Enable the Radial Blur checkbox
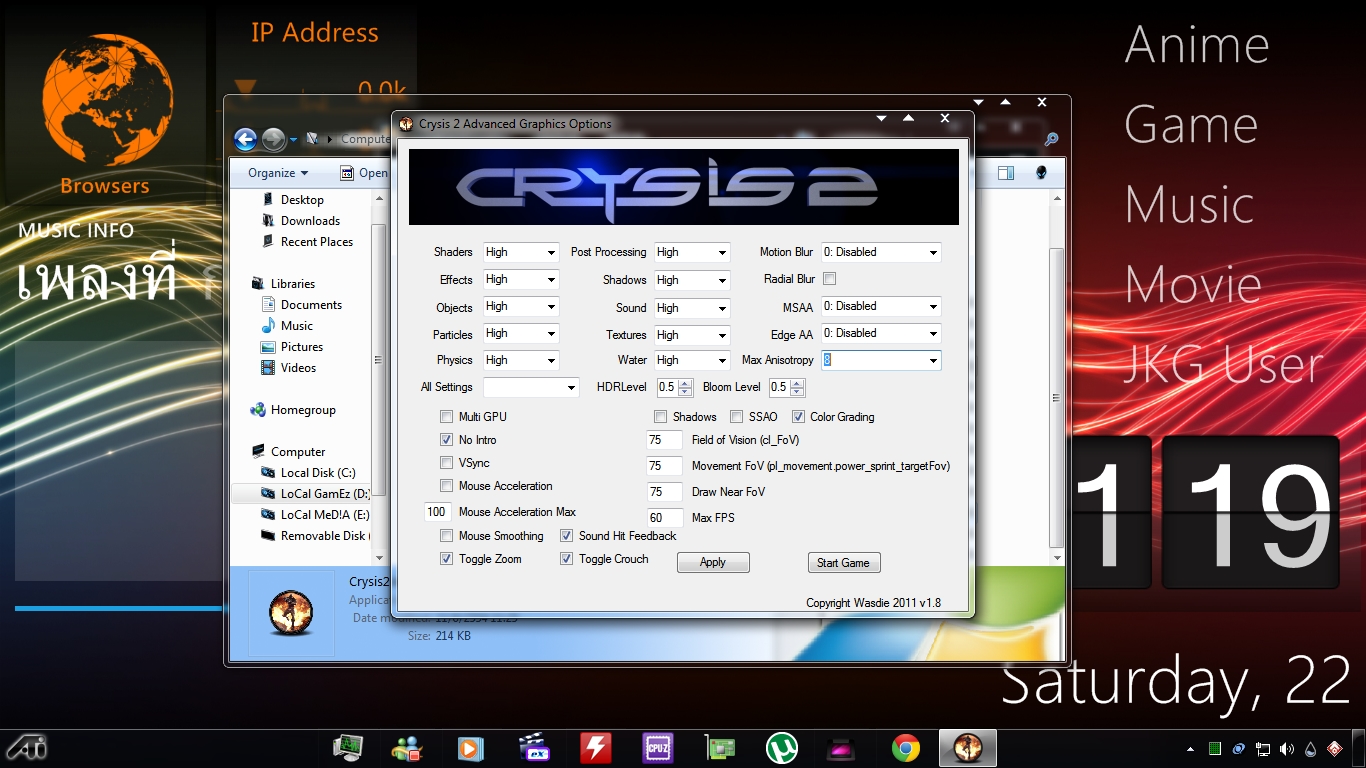The image size is (1366, 768). (x=829, y=279)
